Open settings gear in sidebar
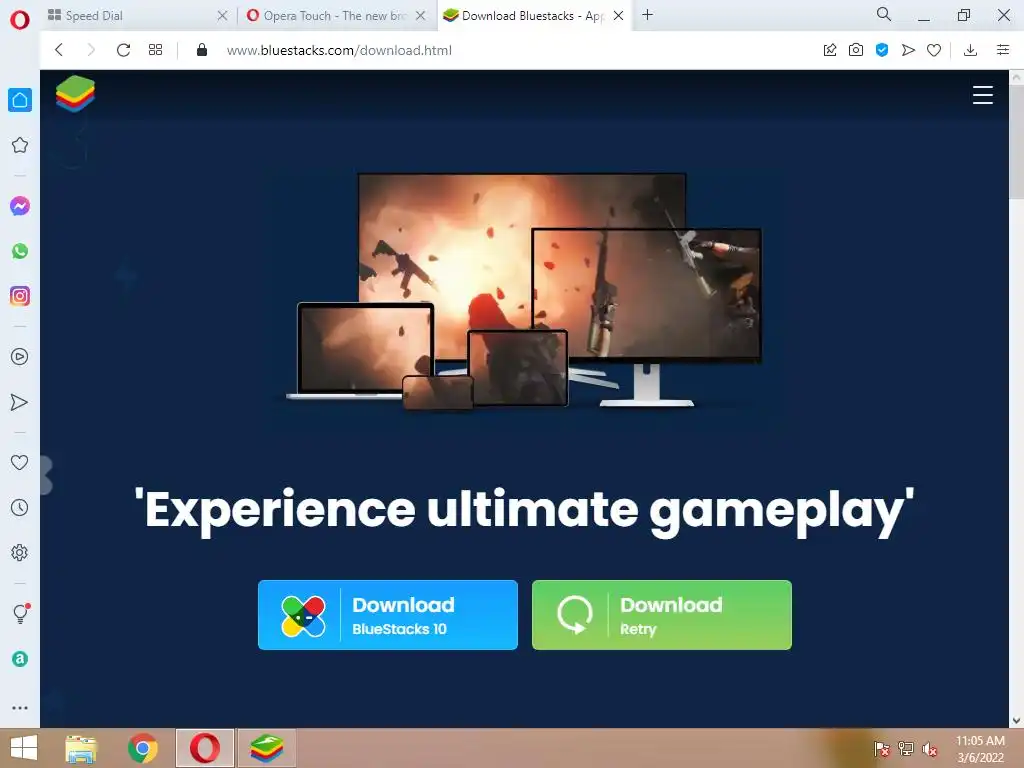The height and width of the screenshot is (768, 1024). pyautogui.click(x=20, y=552)
